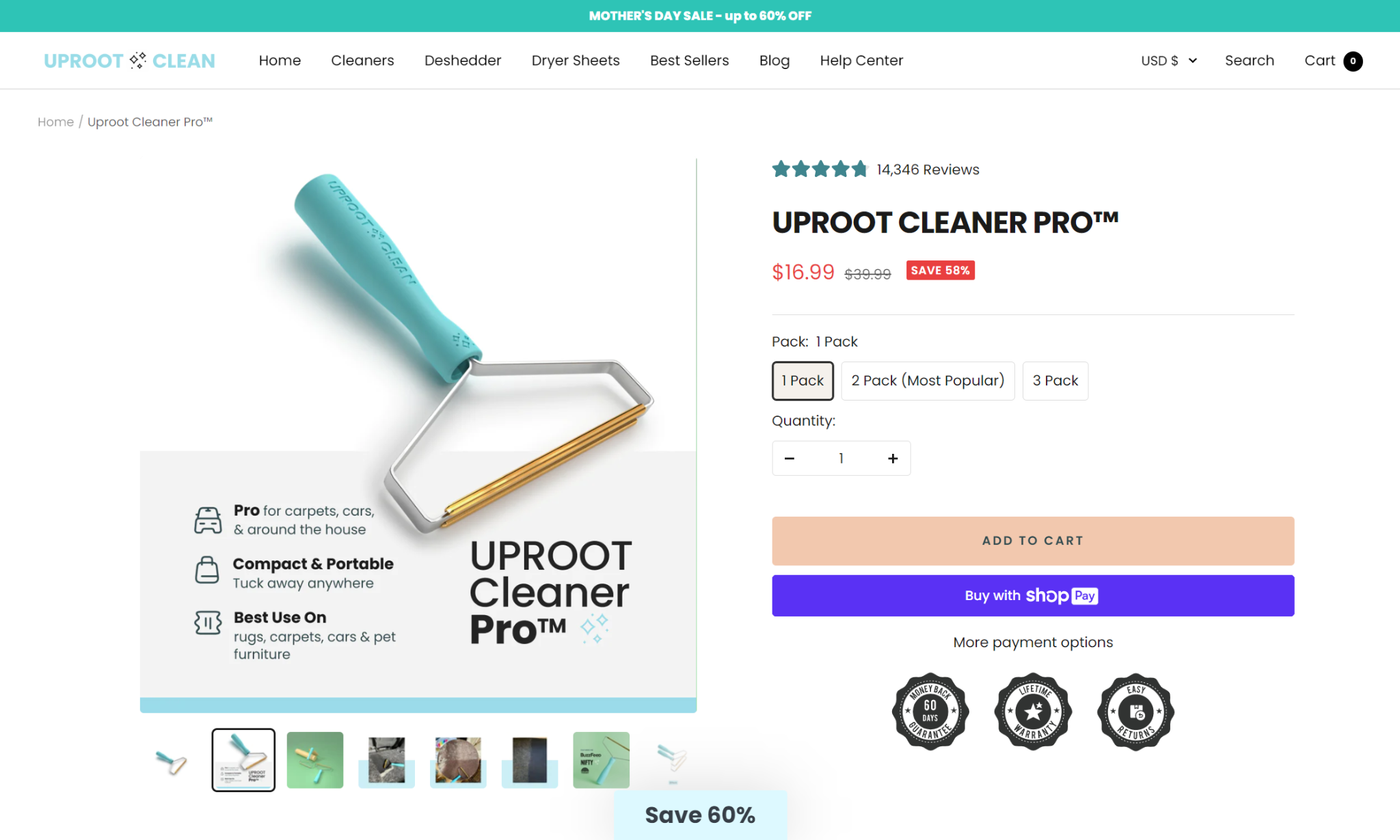
Task: Click the Uproot Clean logo
Action: 129,60
